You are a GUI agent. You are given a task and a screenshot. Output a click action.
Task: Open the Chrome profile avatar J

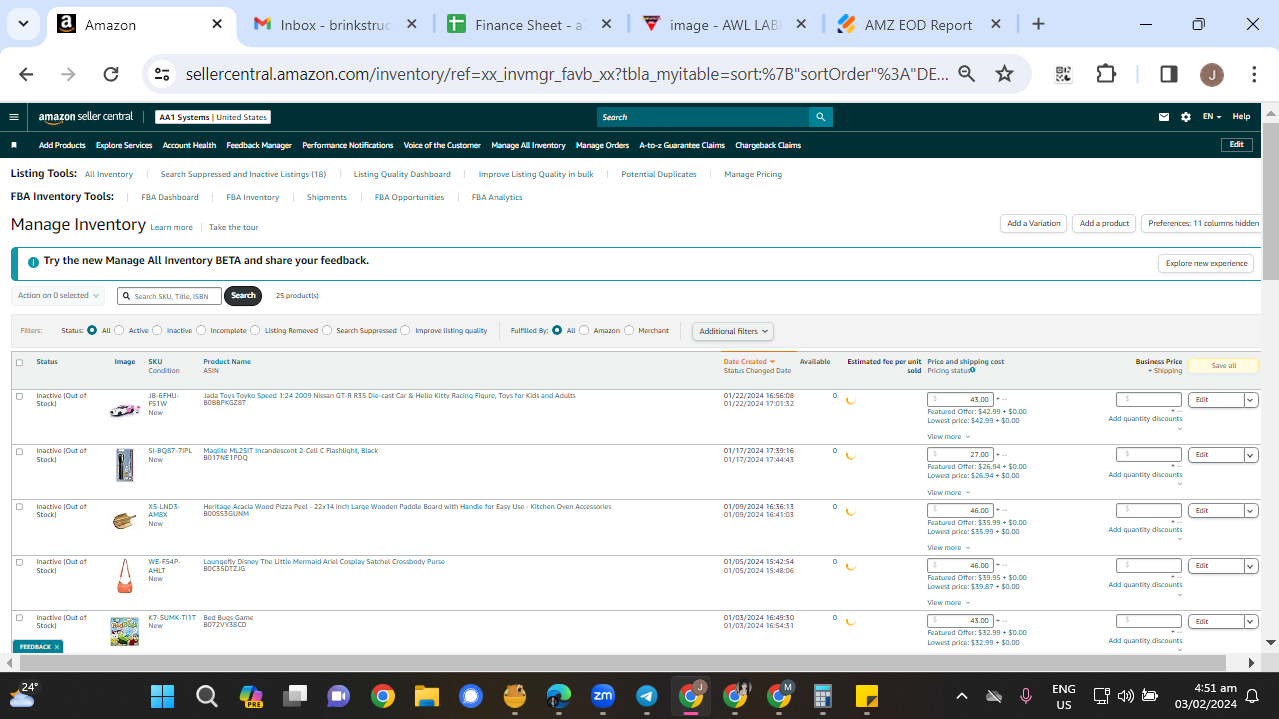coord(1211,74)
